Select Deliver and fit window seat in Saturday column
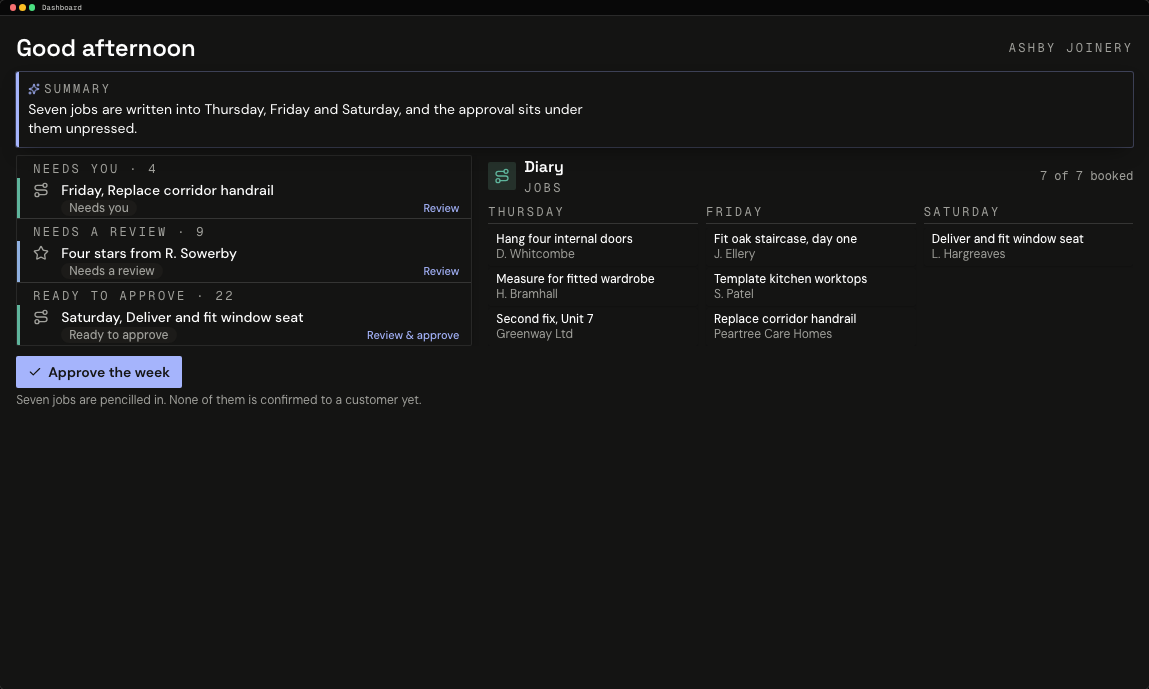The image size is (1149, 689). [1027, 246]
